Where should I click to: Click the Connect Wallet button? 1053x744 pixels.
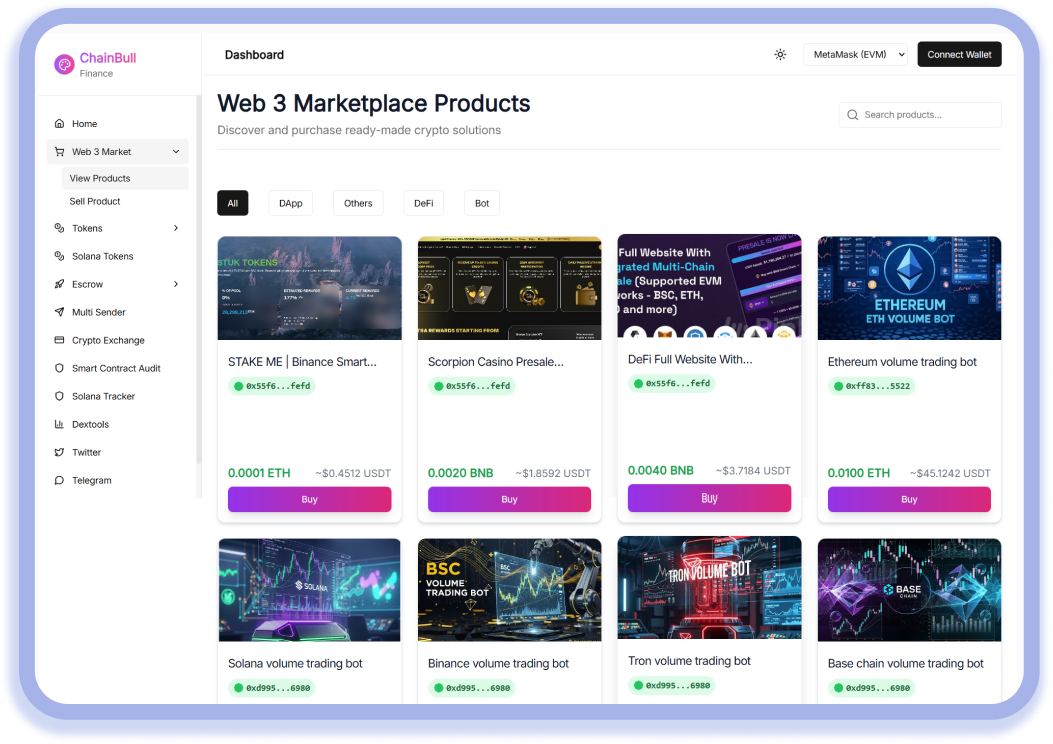(959, 55)
